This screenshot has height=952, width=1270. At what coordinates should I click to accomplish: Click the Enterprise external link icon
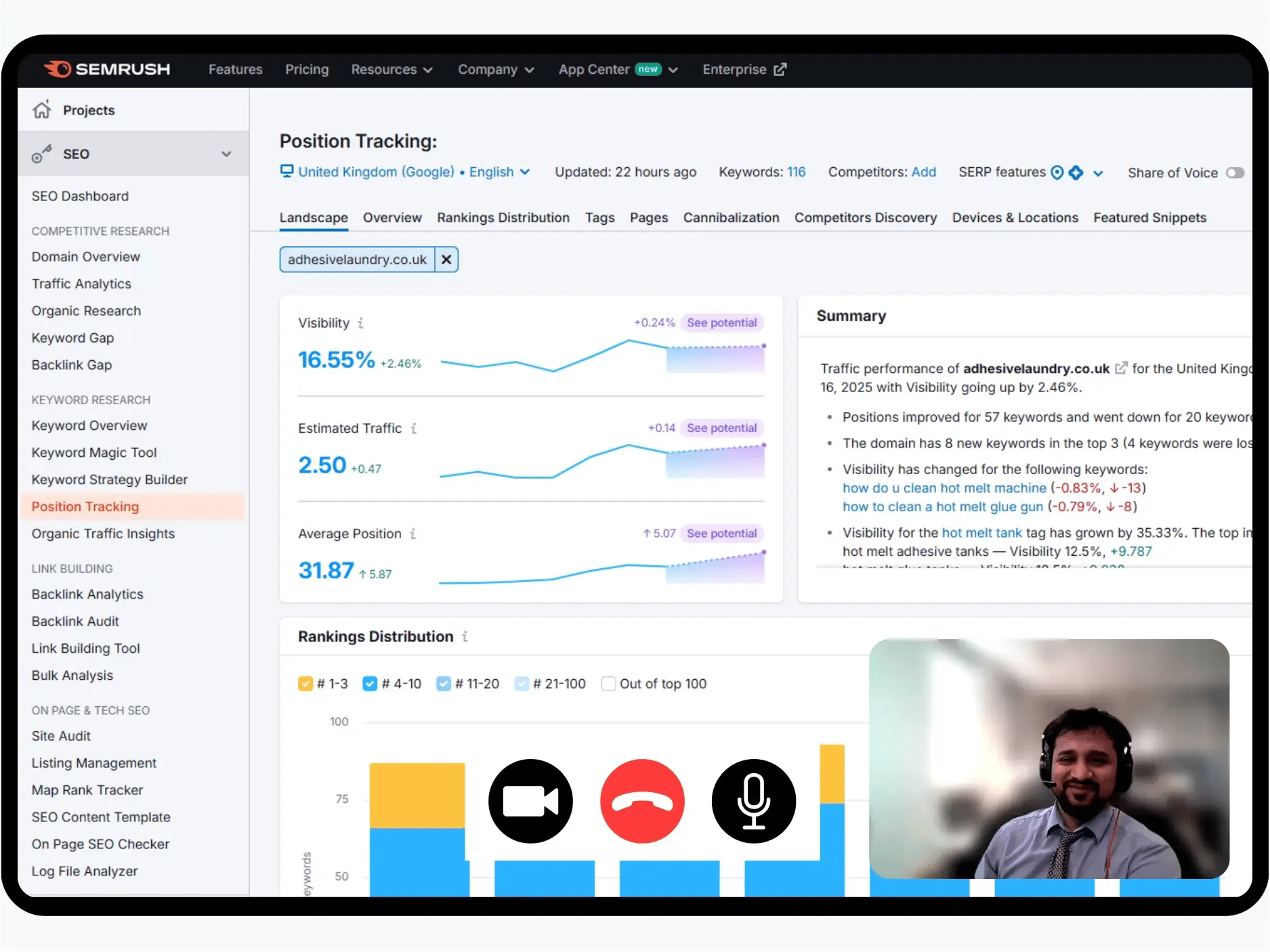[x=780, y=69]
